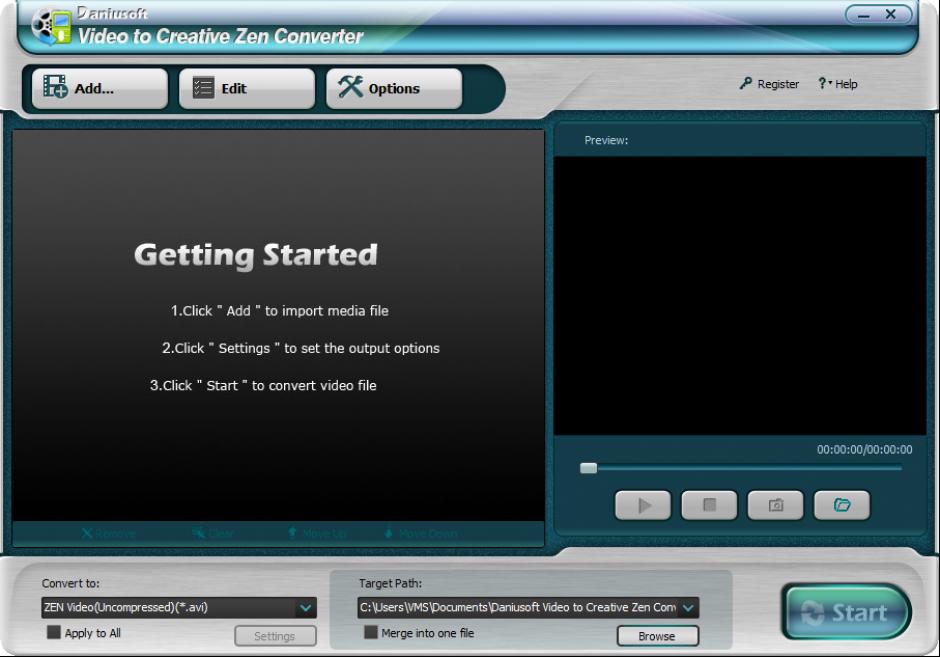Click the '2.Click Settings to set the output options' line
Viewport: 940px width, 657px height.
coord(301,348)
